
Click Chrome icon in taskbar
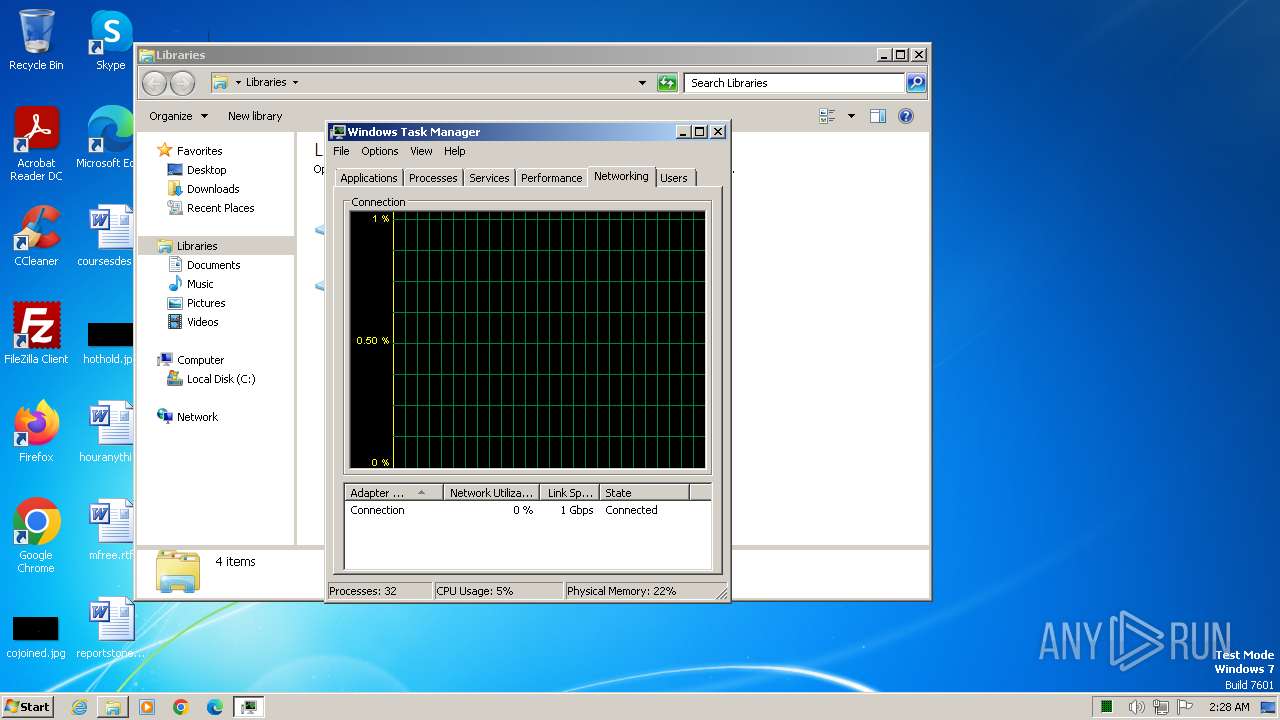click(x=181, y=707)
